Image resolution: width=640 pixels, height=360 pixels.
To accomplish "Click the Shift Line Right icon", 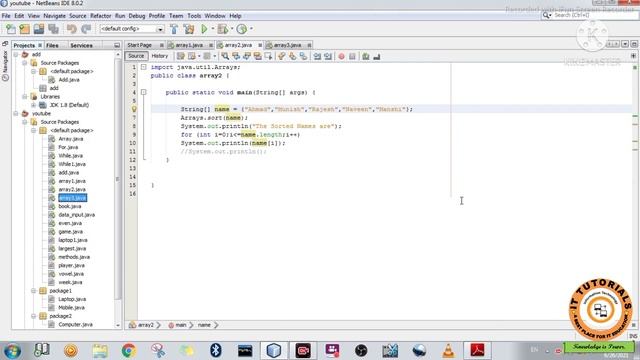I will click(328, 56).
